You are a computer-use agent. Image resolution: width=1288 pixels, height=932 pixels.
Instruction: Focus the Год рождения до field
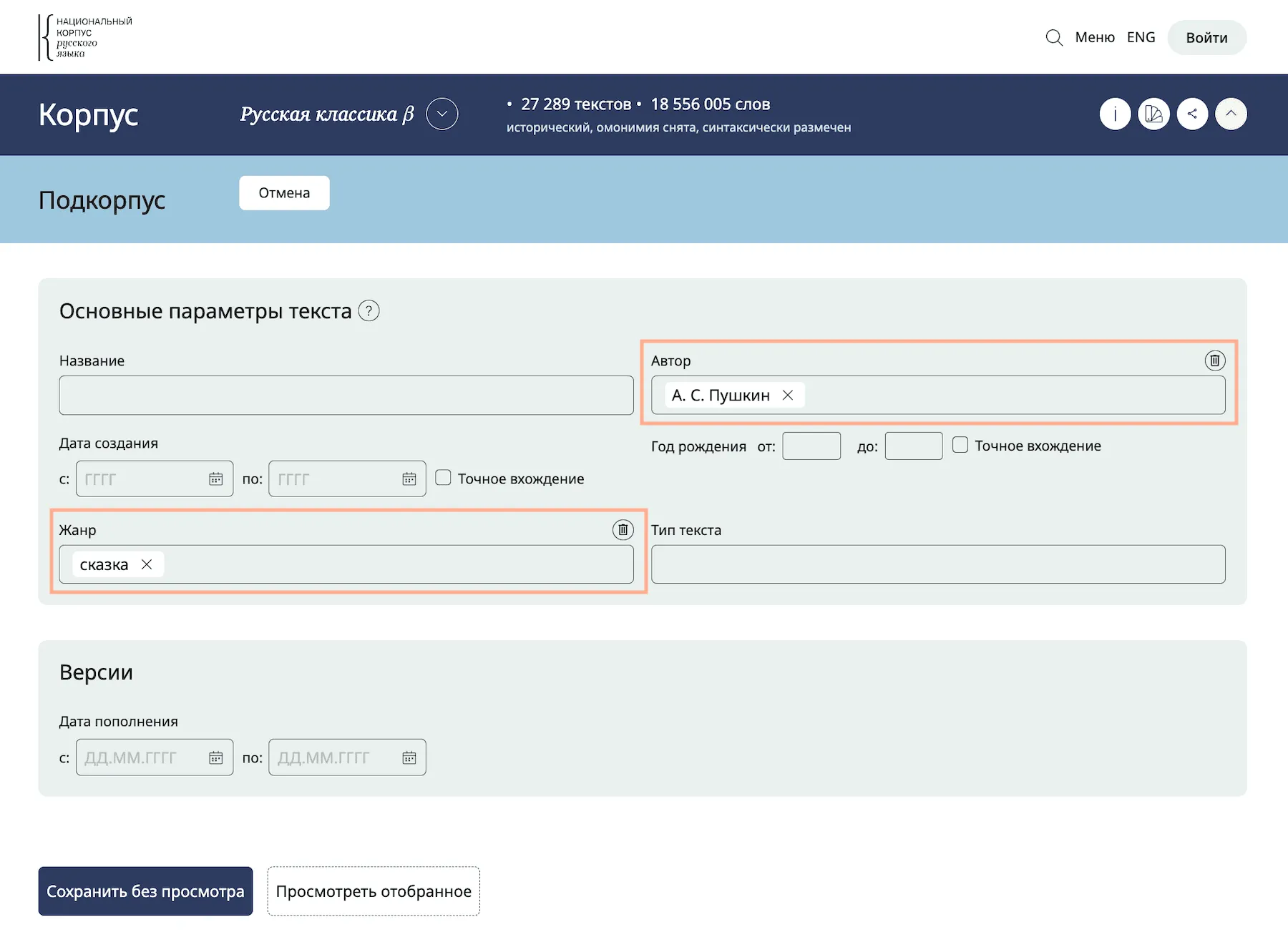[914, 446]
